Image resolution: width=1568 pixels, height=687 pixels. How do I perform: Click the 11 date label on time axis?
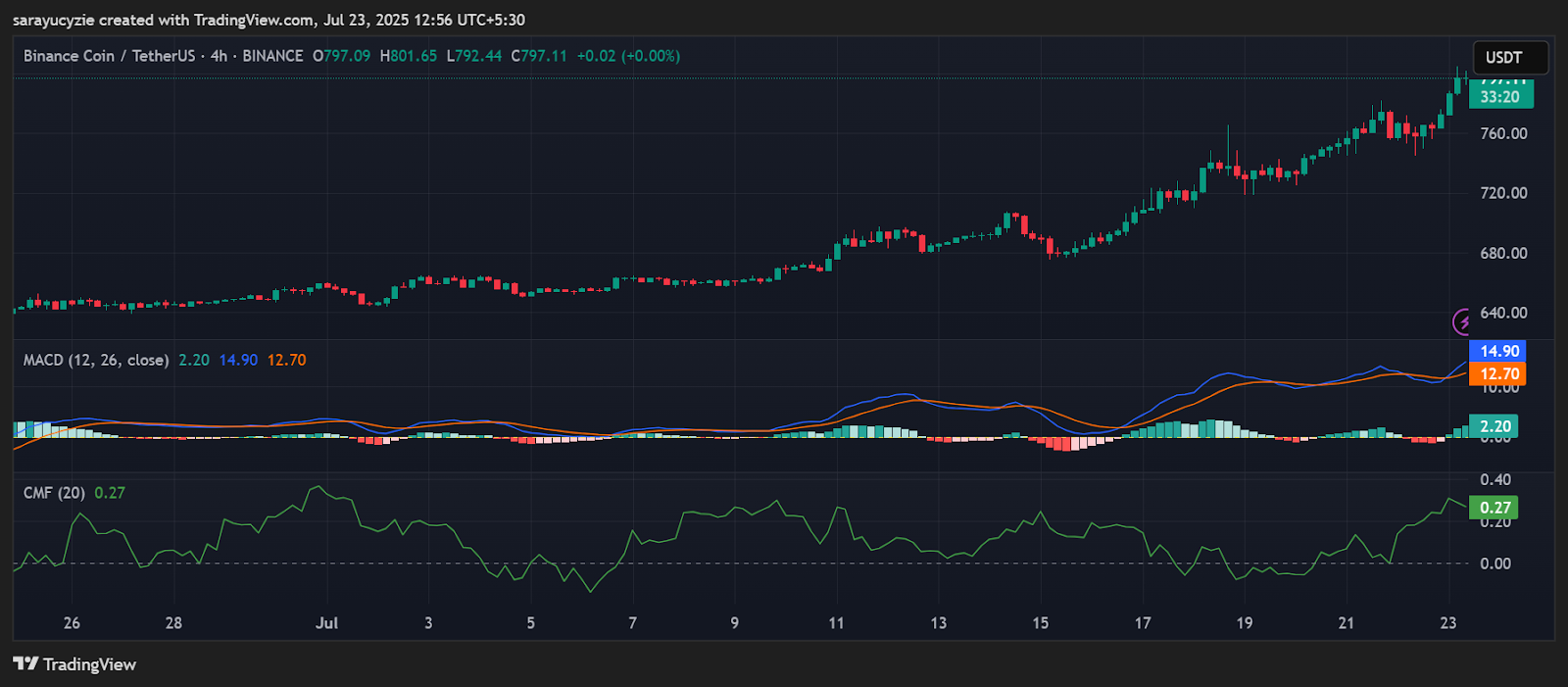[836, 623]
